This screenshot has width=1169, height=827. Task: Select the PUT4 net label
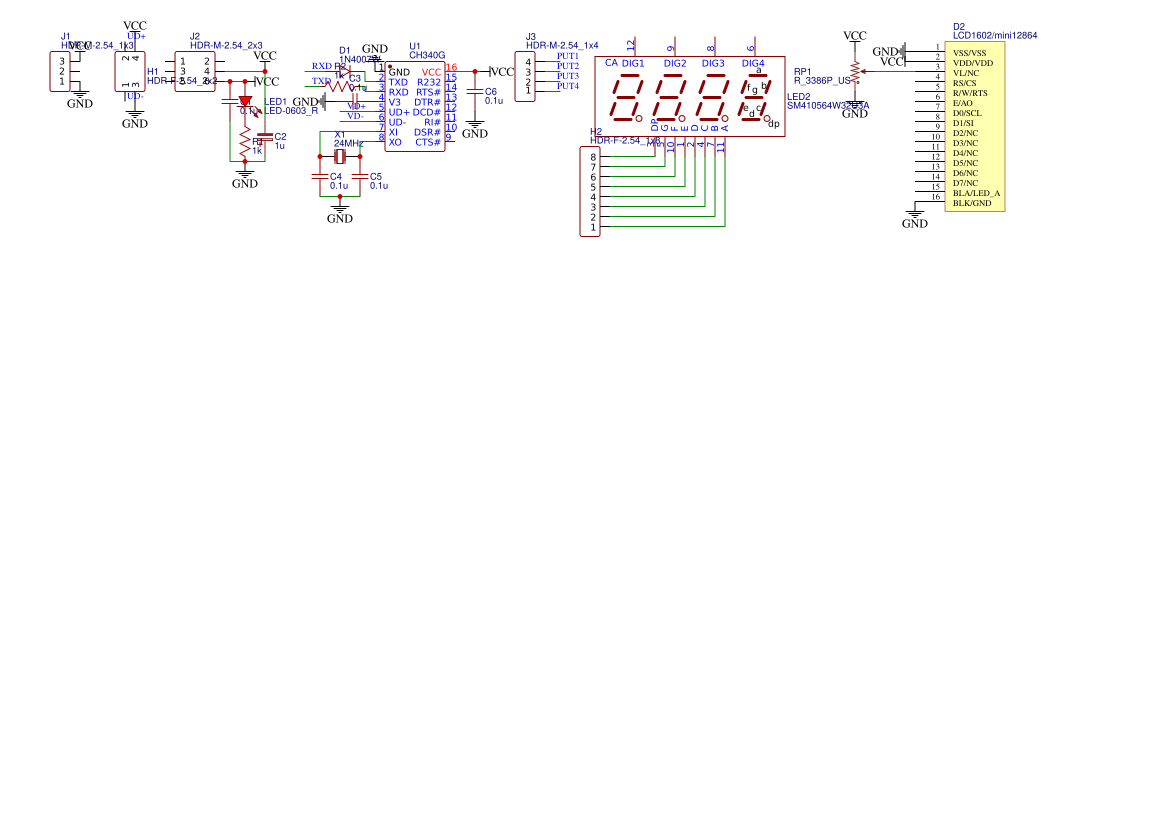click(568, 86)
